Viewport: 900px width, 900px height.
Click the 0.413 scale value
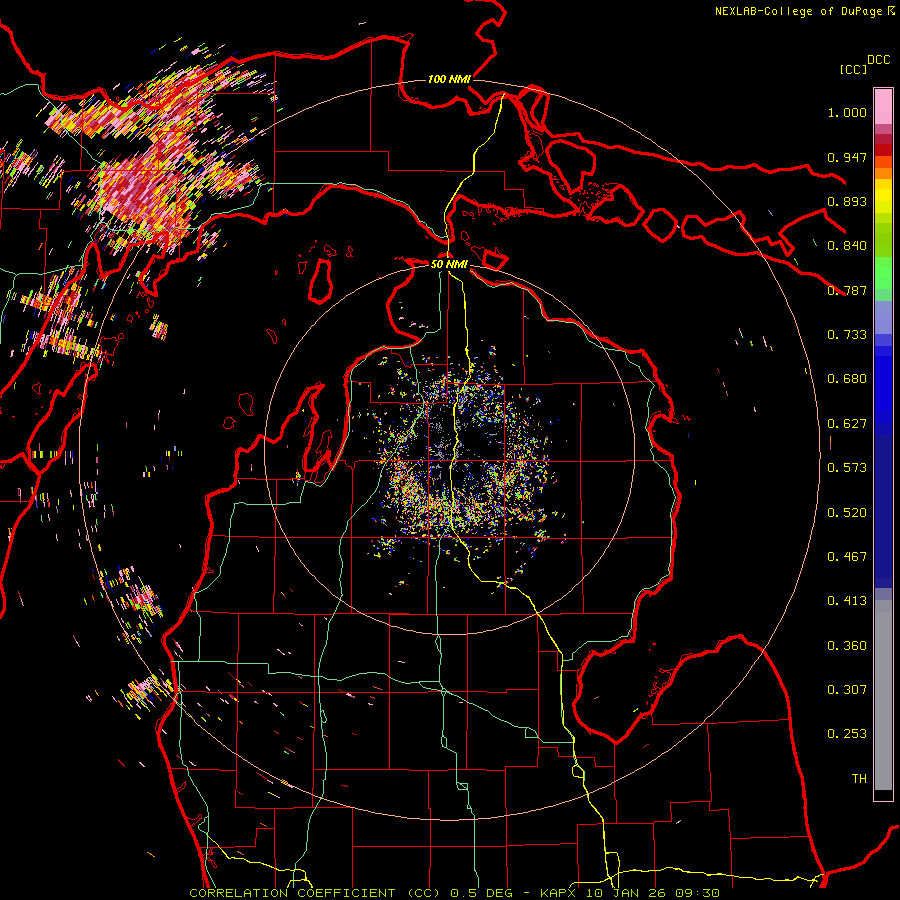(x=847, y=601)
